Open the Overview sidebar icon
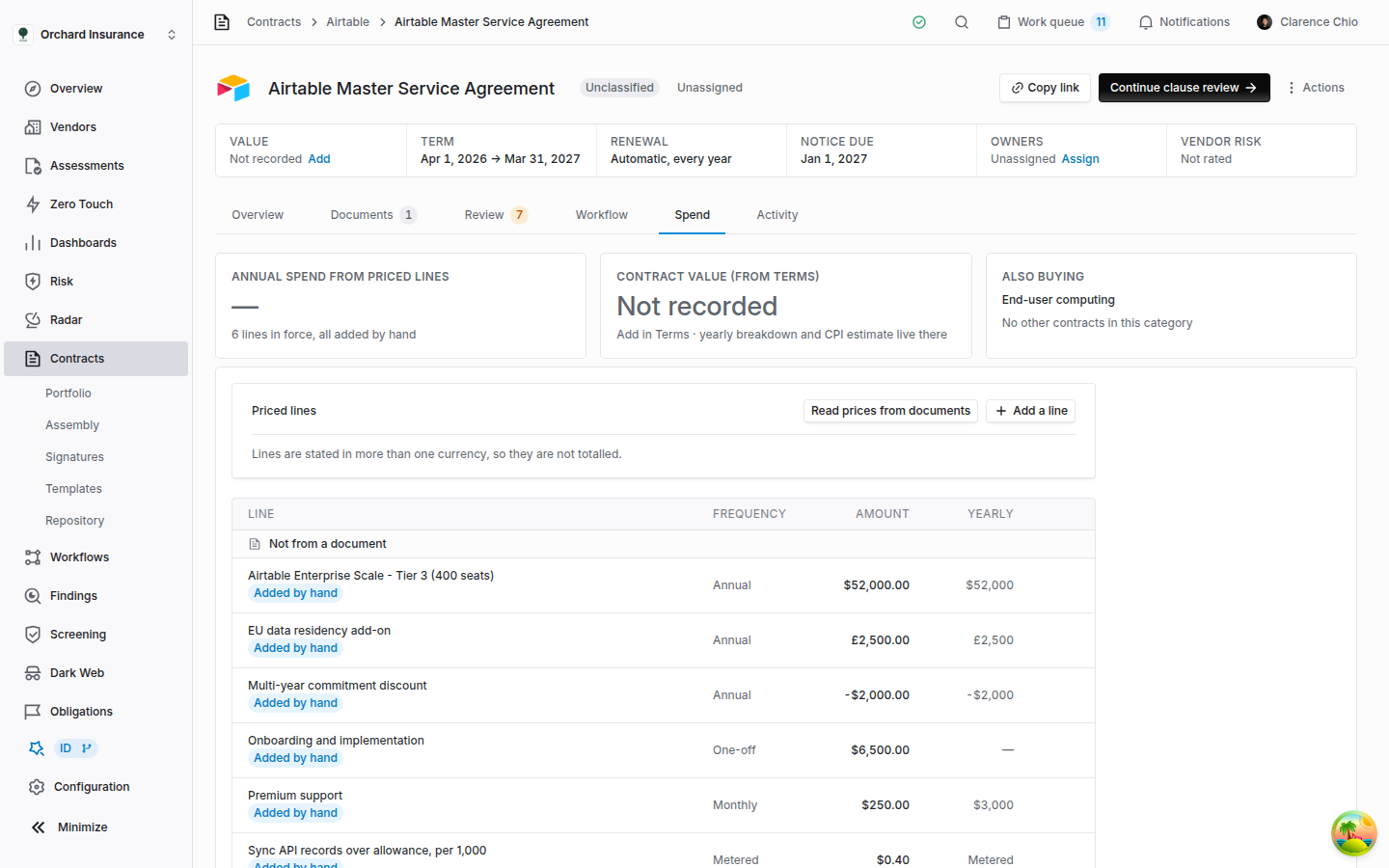Image resolution: width=1389 pixels, height=868 pixels. click(x=33, y=89)
